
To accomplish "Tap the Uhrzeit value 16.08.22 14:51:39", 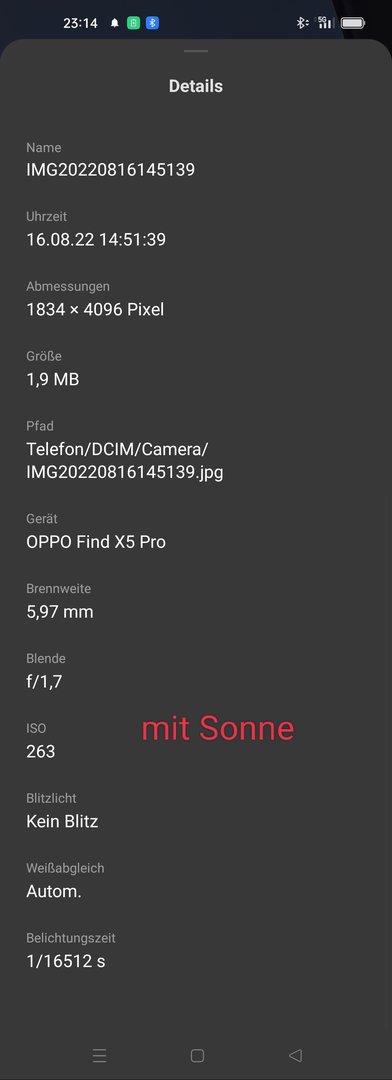I will pos(96,240).
